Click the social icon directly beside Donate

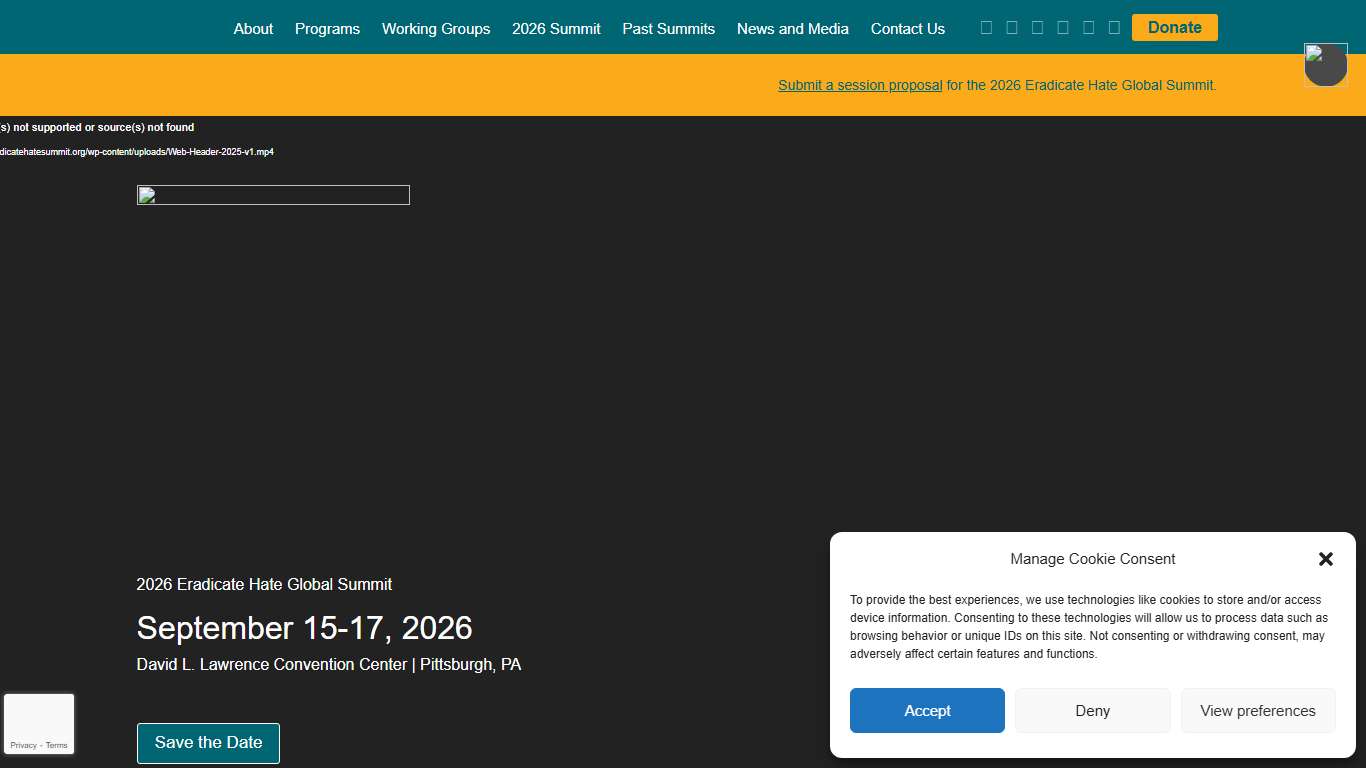pyautogui.click(x=1114, y=28)
